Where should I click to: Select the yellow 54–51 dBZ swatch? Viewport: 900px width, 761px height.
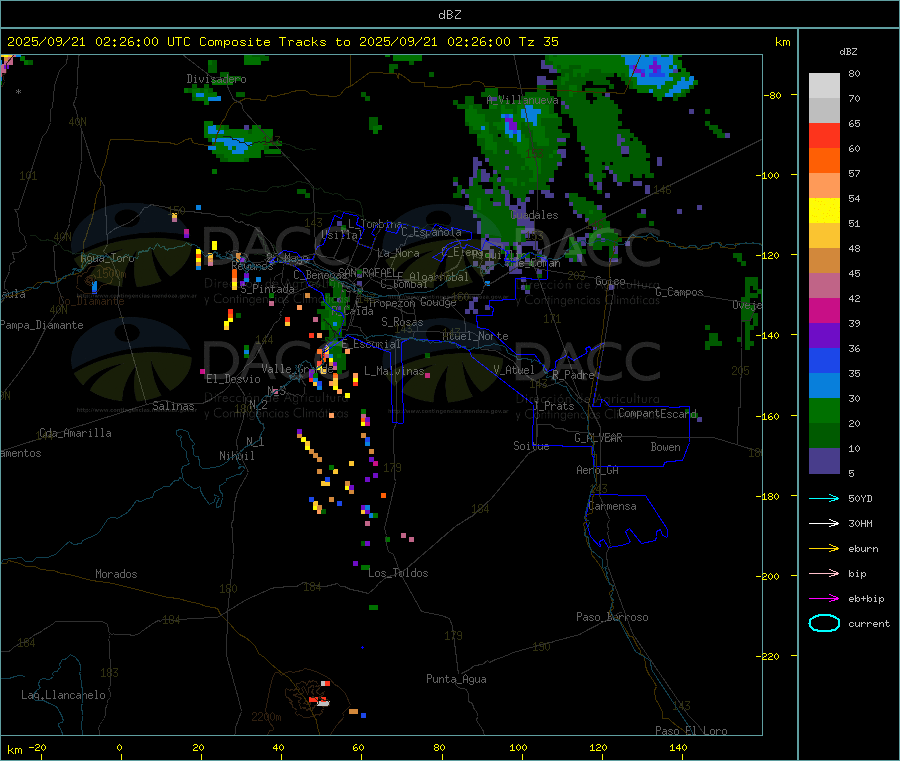(824, 211)
